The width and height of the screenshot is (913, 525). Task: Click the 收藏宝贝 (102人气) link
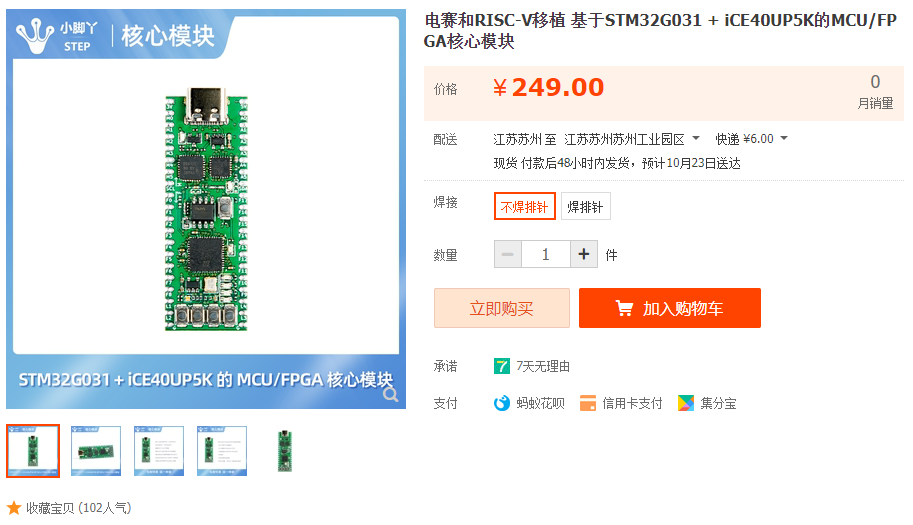pos(78,508)
